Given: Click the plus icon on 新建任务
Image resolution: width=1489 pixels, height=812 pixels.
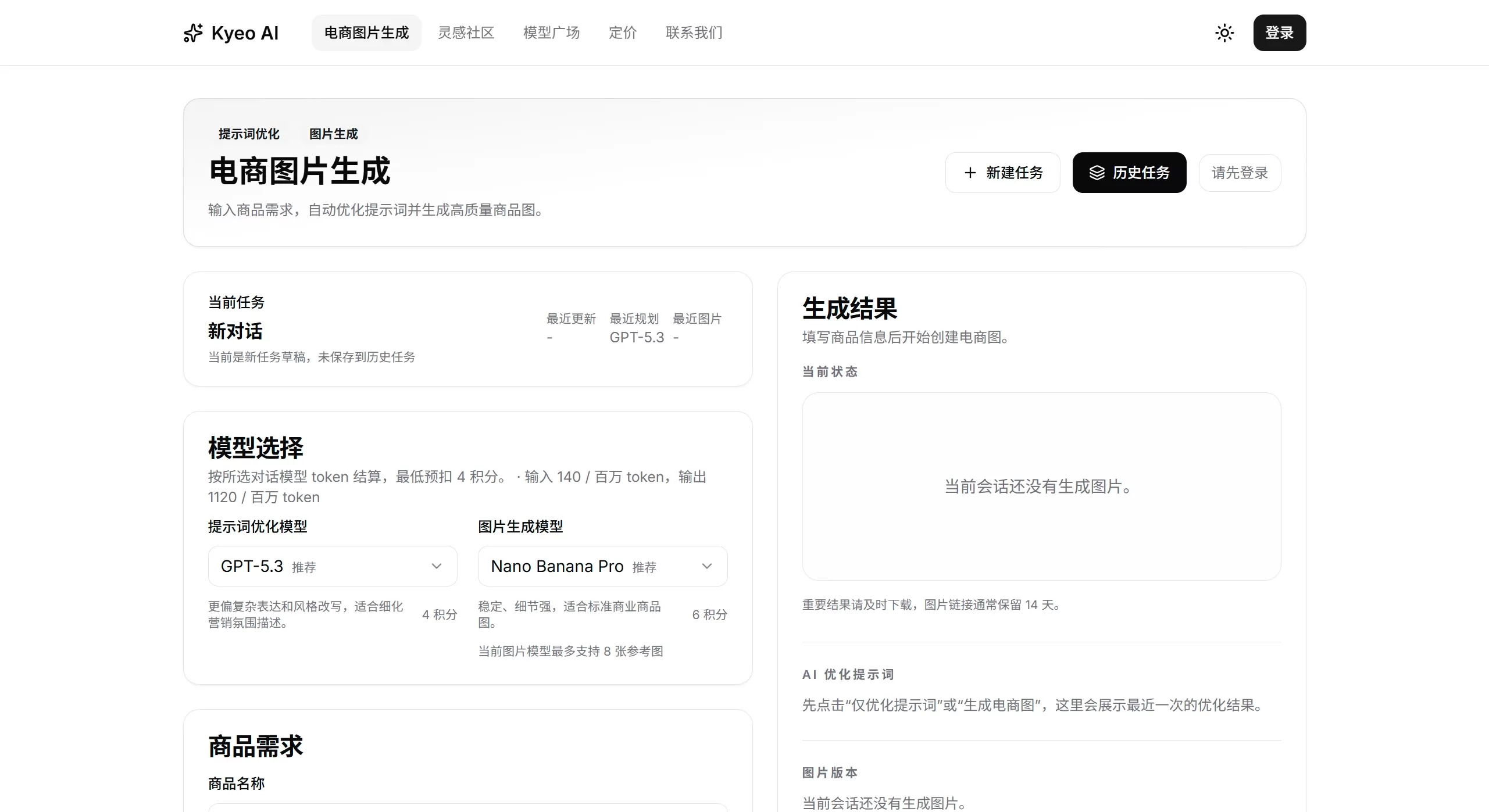Looking at the screenshot, I should click(970, 173).
